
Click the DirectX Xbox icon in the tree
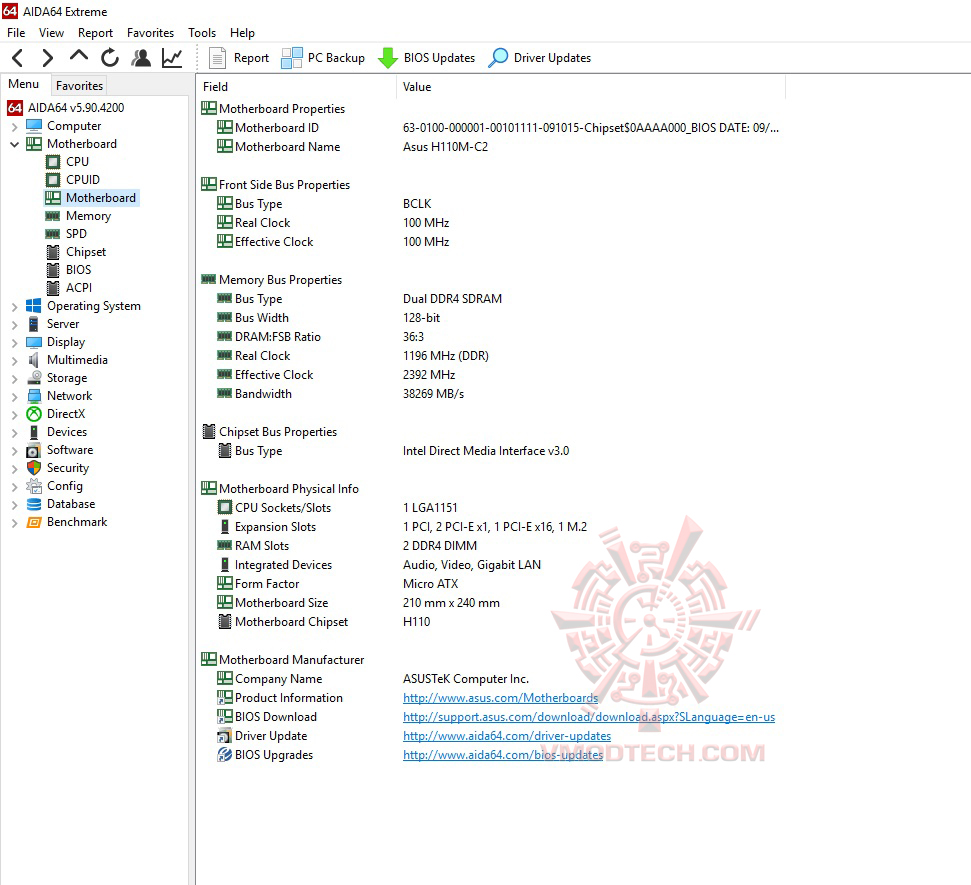click(33, 414)
